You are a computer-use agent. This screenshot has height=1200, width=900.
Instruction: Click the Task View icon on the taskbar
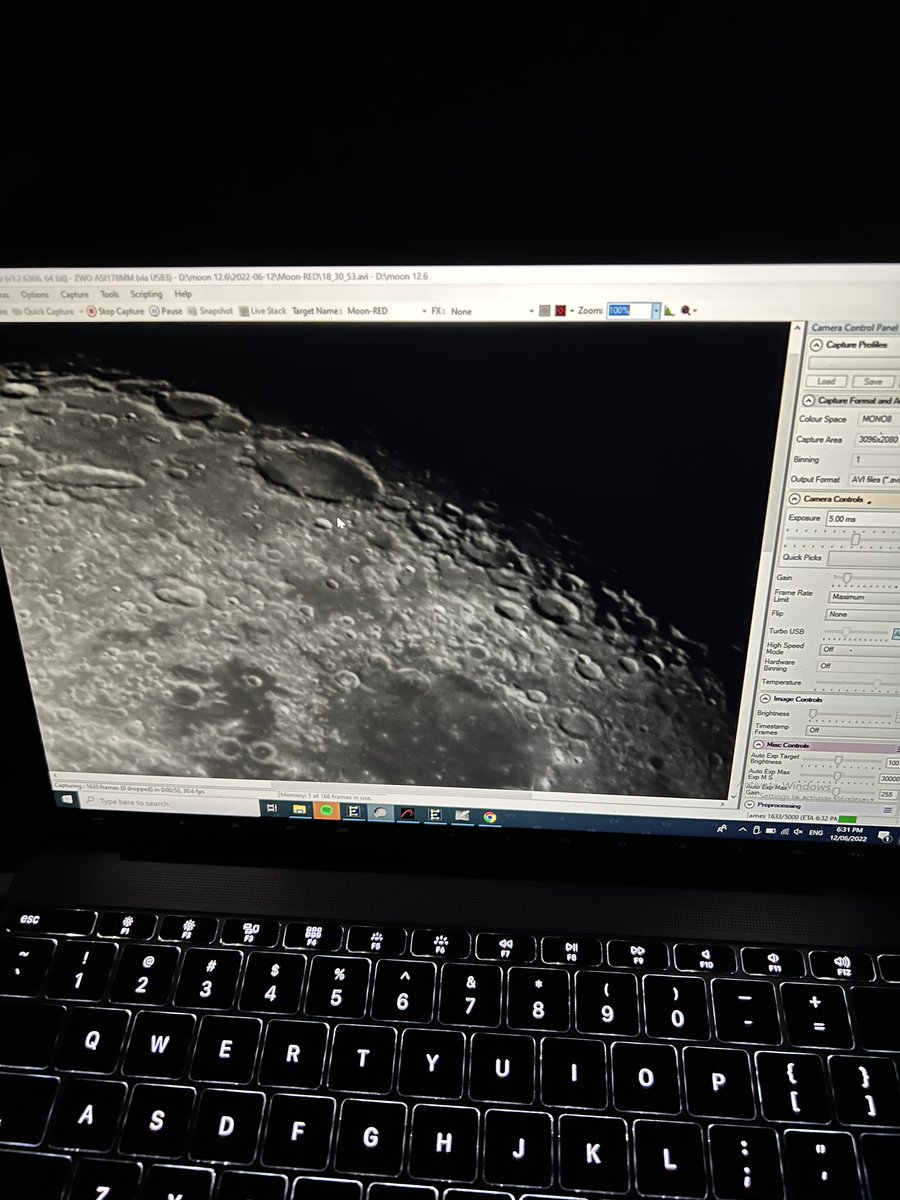(x=271, y=807)
